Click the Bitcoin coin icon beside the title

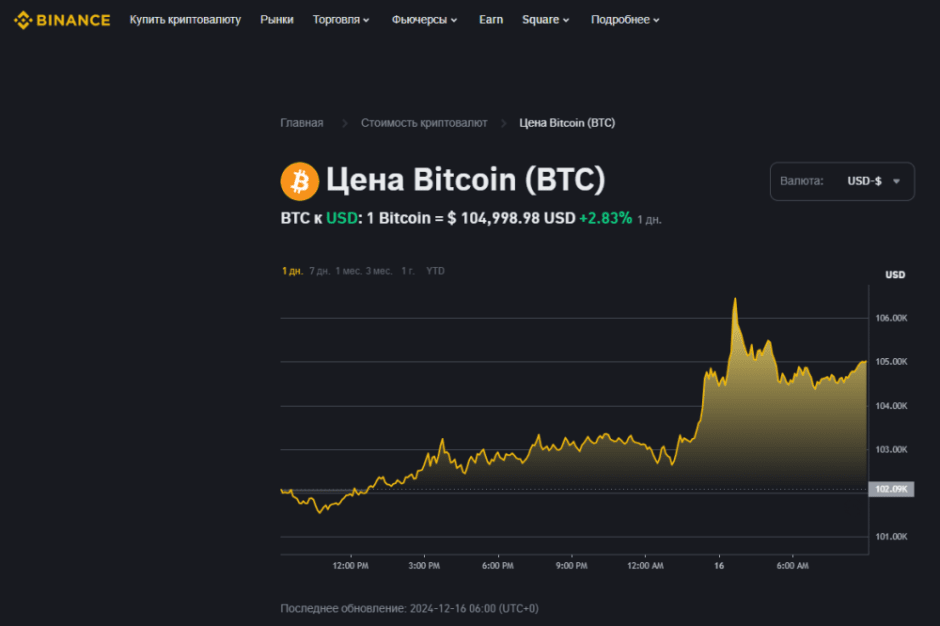(299, 181)
